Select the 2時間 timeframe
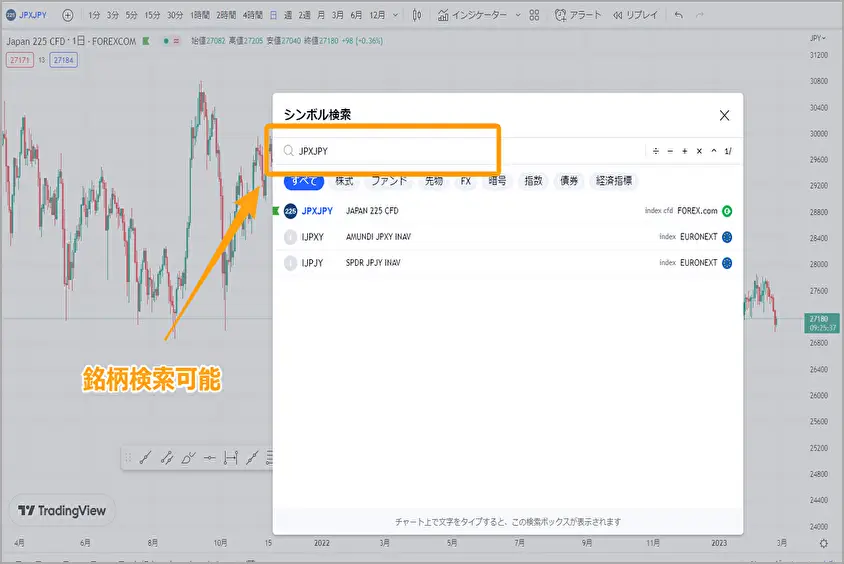The height and width of the screenshot is (564, 844). coord(226,15)
